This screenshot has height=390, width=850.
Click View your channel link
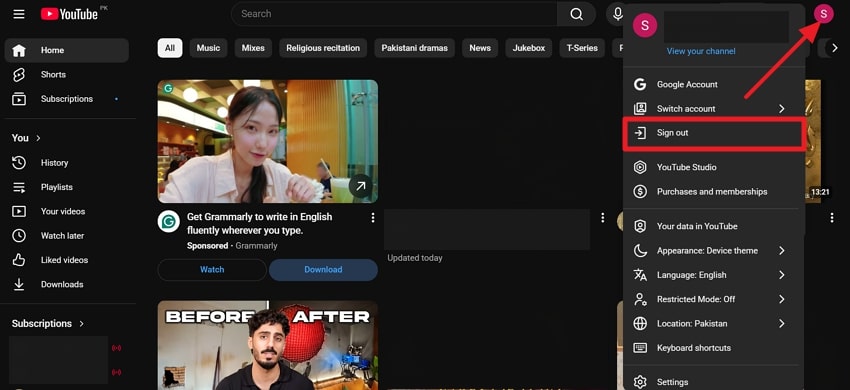[701, 52]
